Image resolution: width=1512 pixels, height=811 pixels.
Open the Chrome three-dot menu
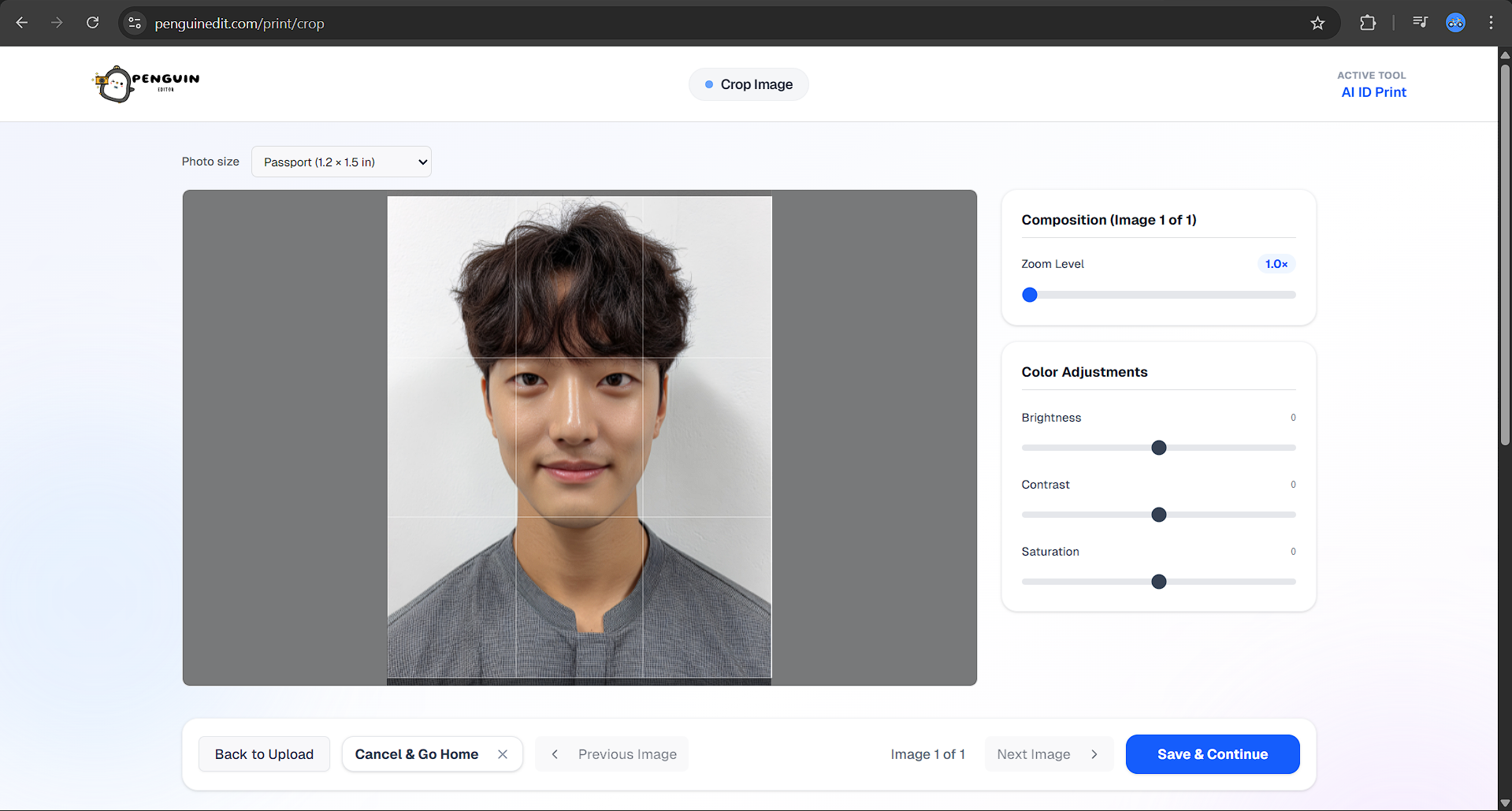[1491, 23]
